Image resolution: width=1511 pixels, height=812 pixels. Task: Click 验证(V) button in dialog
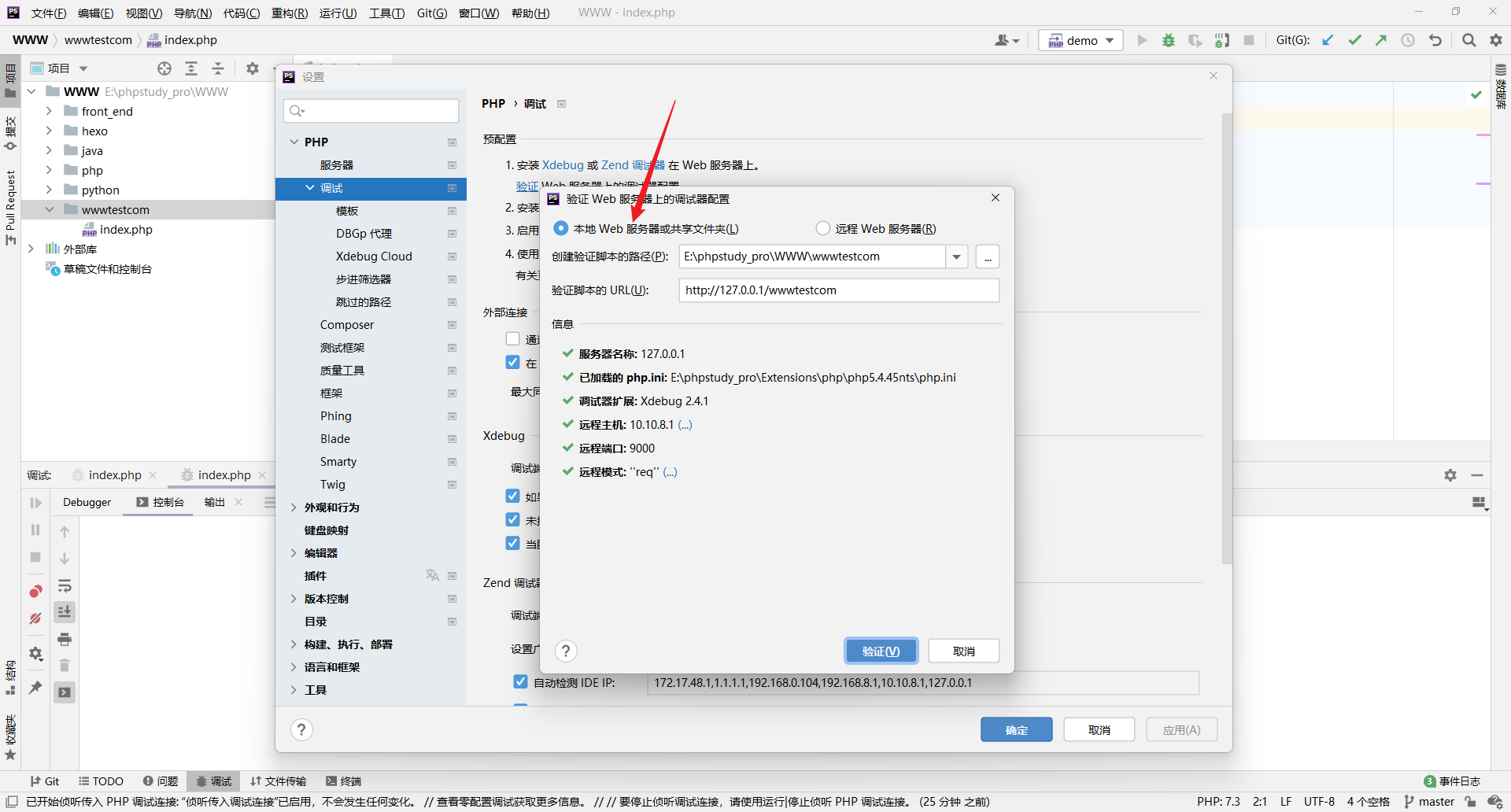point(881,651)
